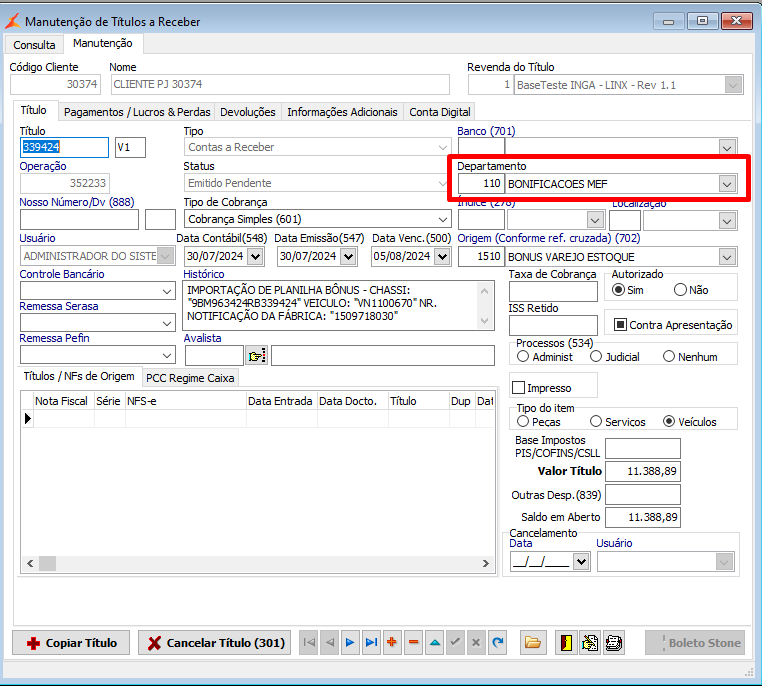This screenshot has height=686, width=762.
Task: Go to first record navigator button
Action: (309, 643)
